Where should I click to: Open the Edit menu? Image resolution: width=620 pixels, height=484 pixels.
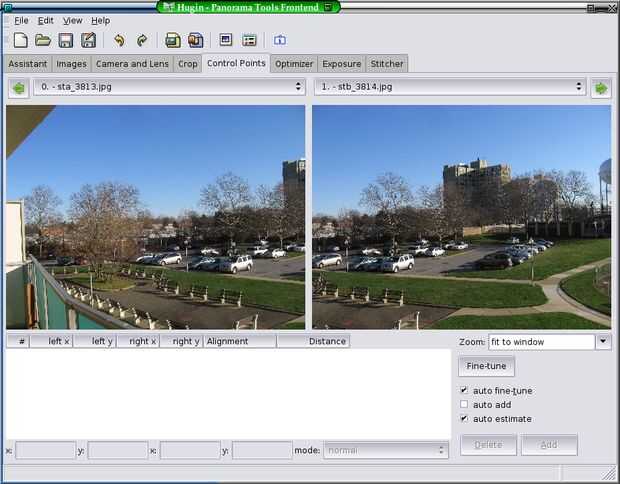(x=45, y=21)
